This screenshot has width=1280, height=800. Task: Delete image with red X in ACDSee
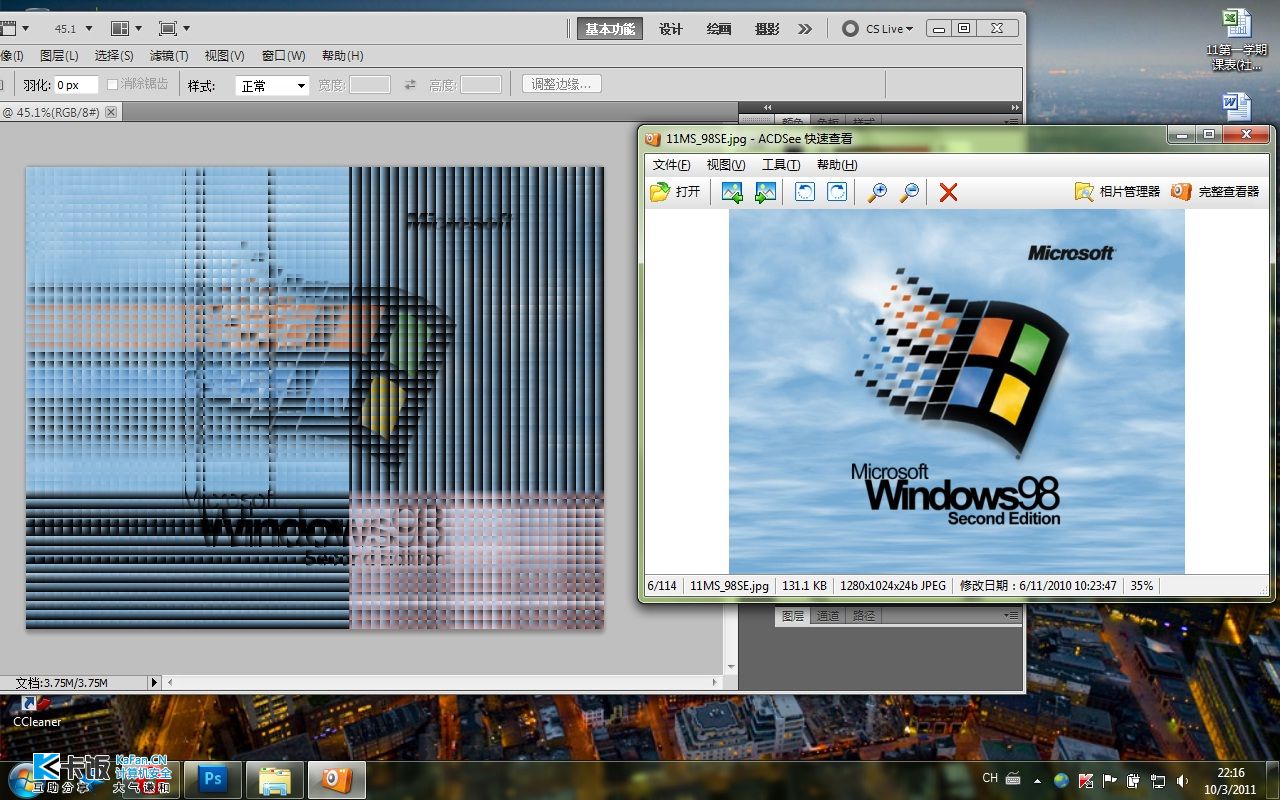coord(949,192)
